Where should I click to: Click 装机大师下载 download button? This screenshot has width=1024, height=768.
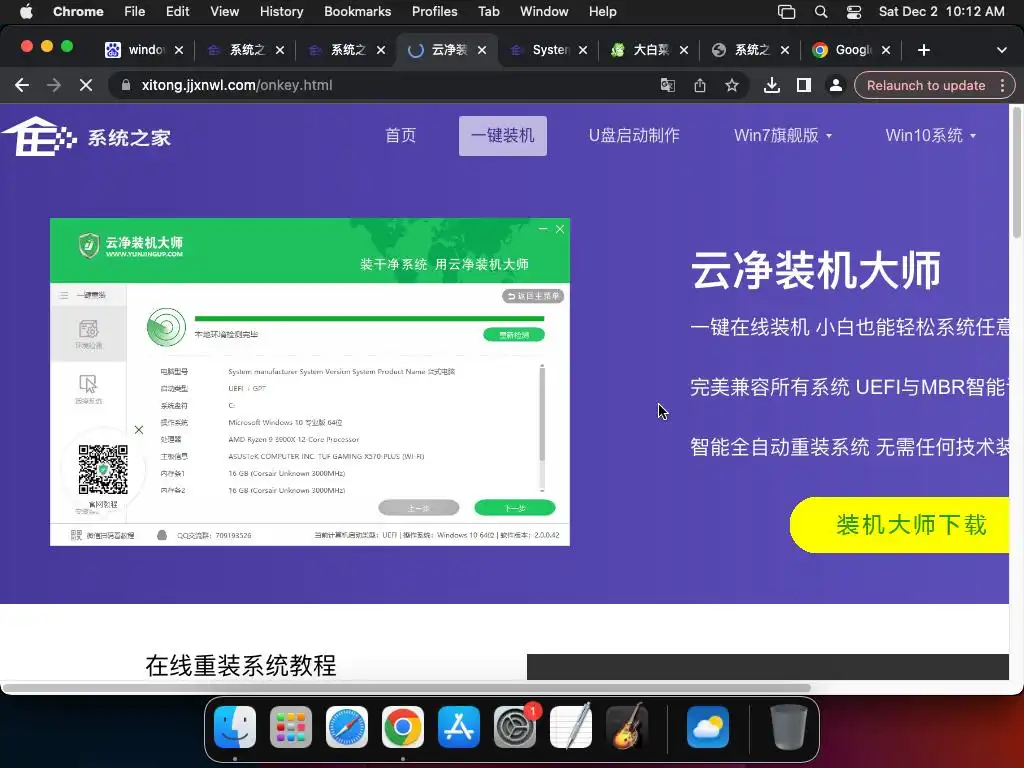click(899, 525)
